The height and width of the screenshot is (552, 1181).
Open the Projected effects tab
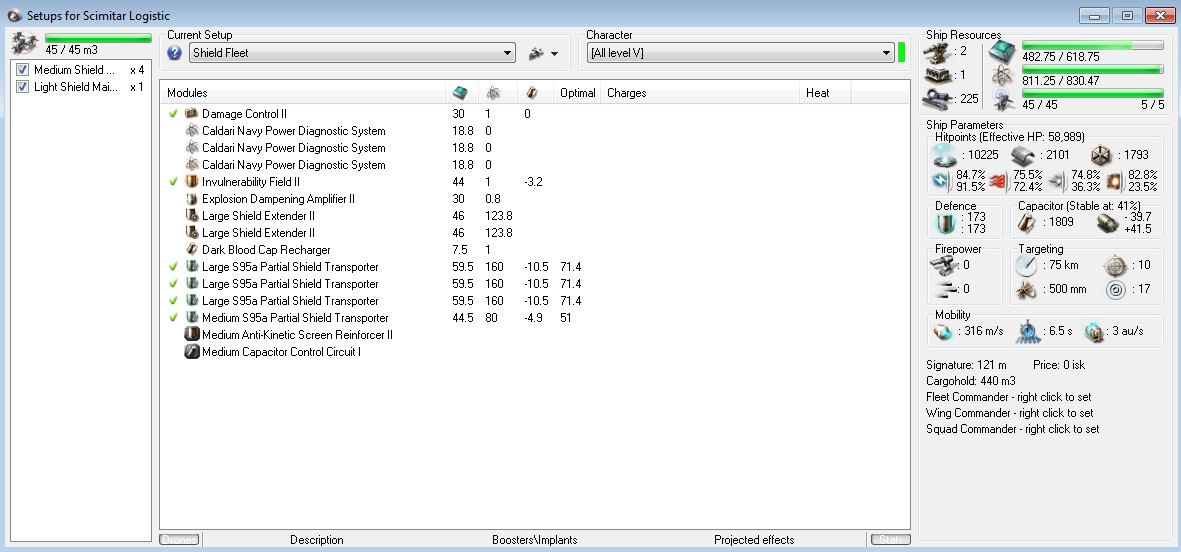tap(754, 540)
